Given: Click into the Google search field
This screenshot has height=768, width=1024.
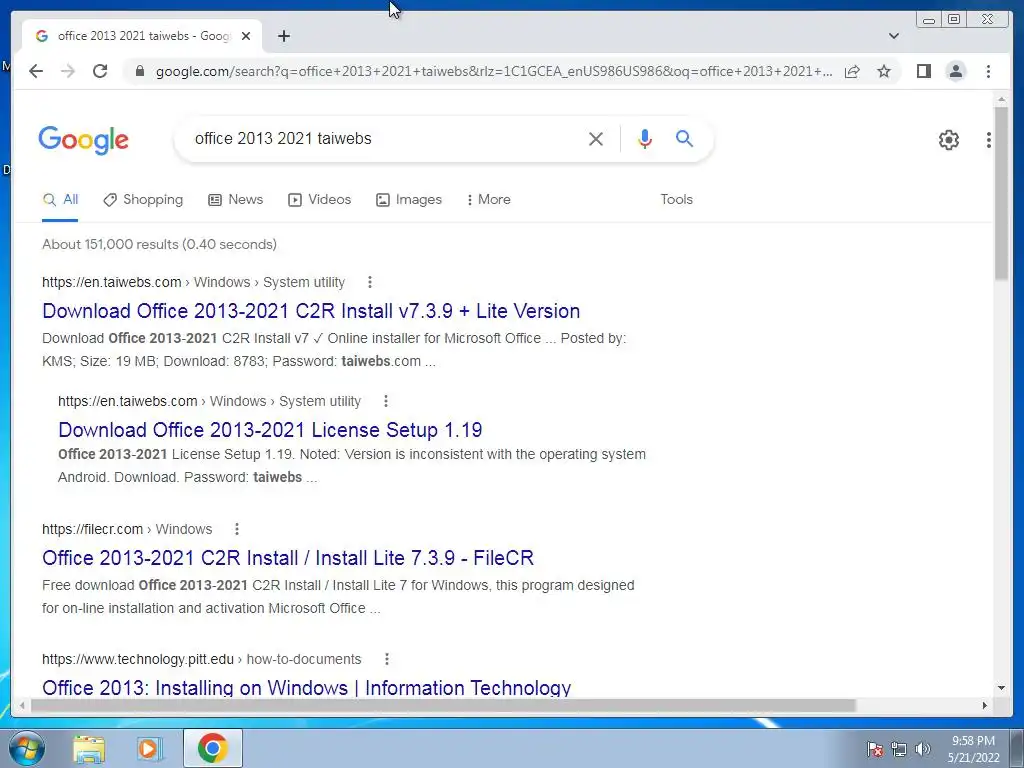Looking at the screenshot, I should tap(385, 138).
